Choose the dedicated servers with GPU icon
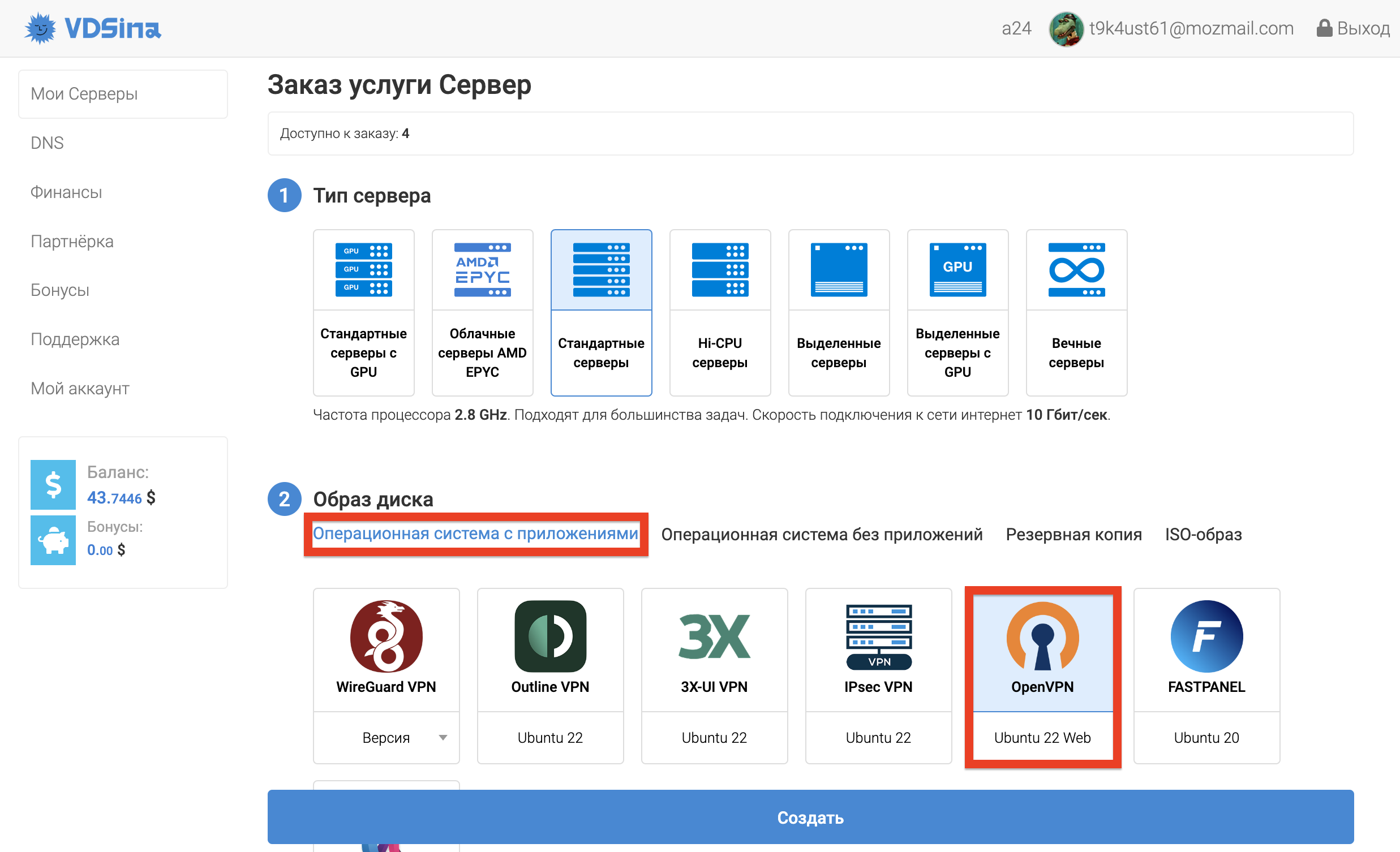1400x852 pixels. coord(957,269)
